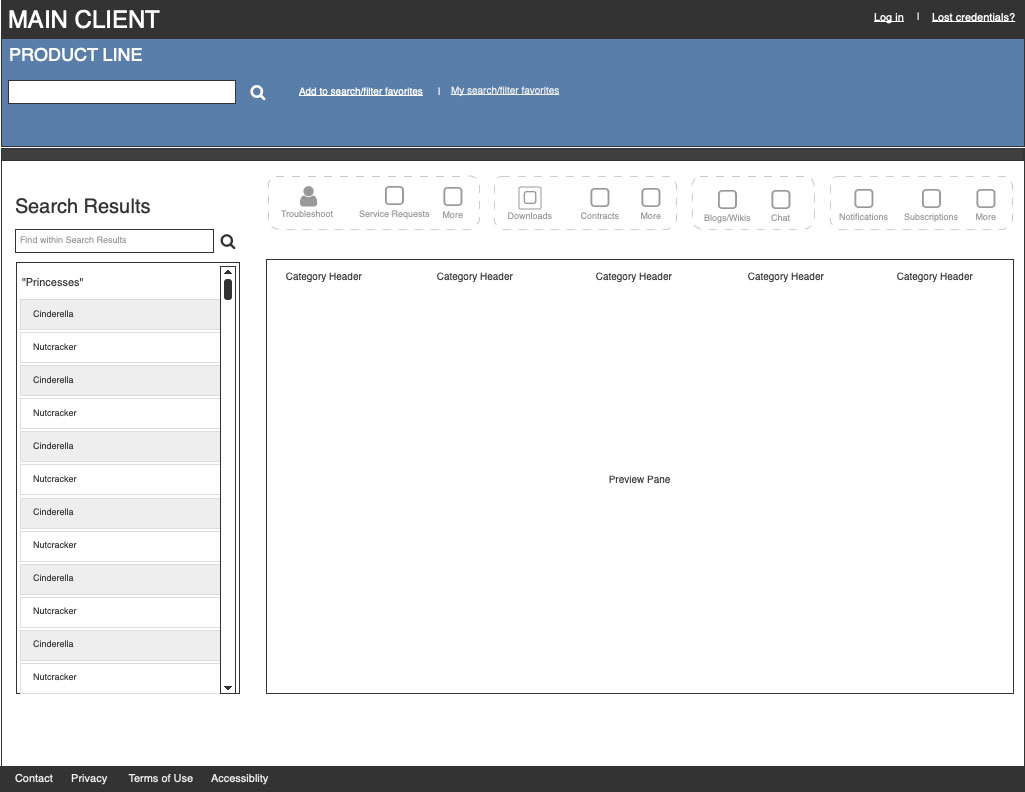Click the Find within Search Results field

pos(115,241)
